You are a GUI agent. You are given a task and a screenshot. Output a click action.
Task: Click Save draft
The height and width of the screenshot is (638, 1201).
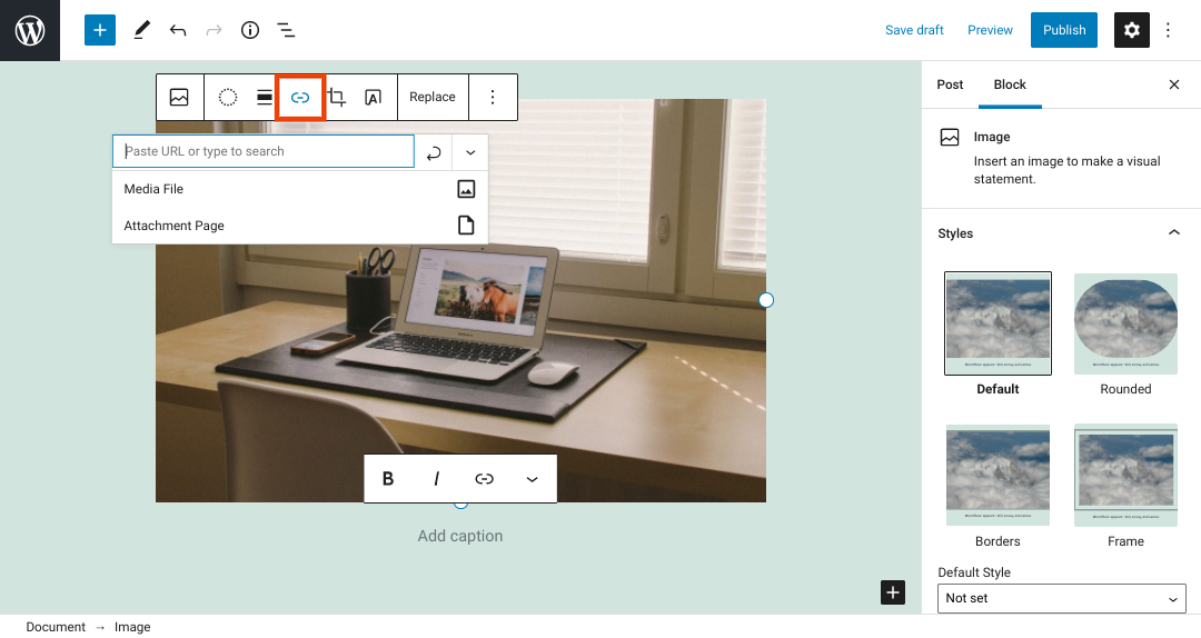click(x=914, y=30)
